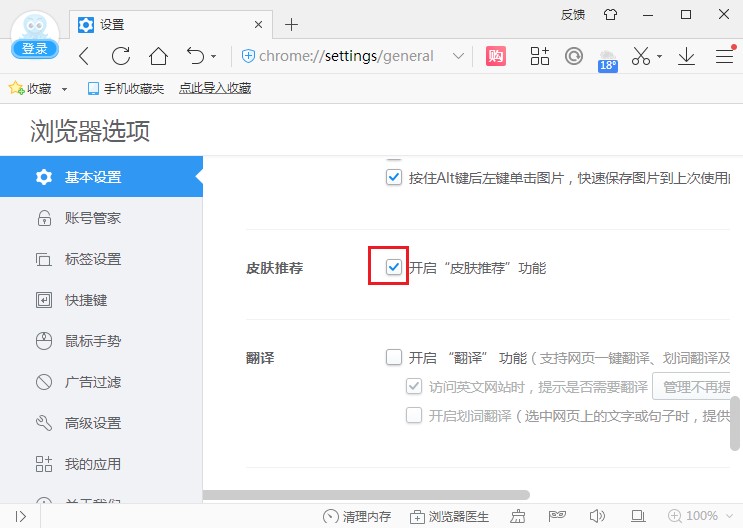Reload the page with refresh icon
Viewport: 743px width, 528px height.
121,56
